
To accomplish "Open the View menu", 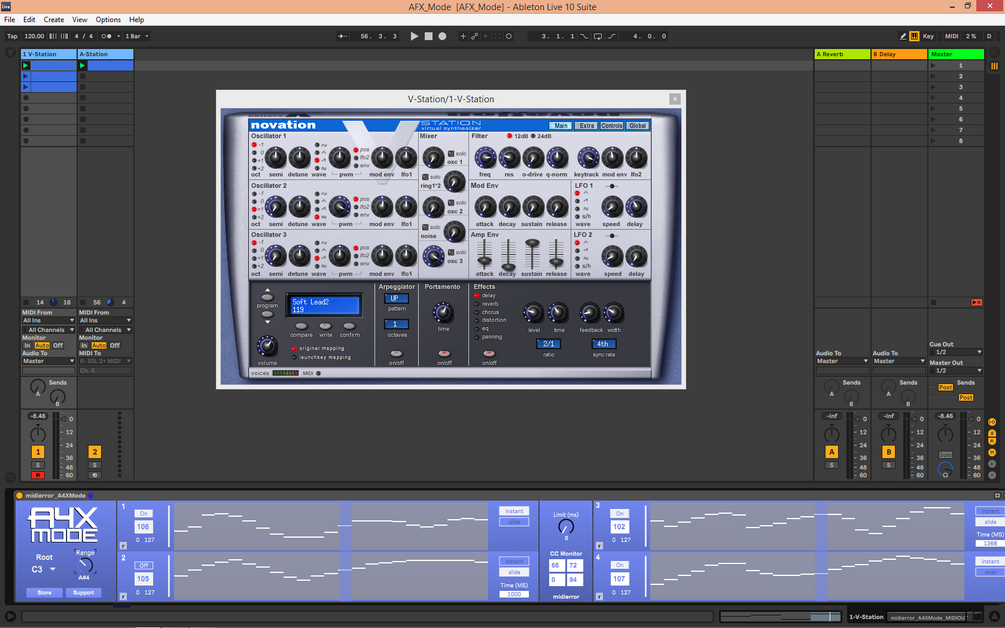I will 79,19.
